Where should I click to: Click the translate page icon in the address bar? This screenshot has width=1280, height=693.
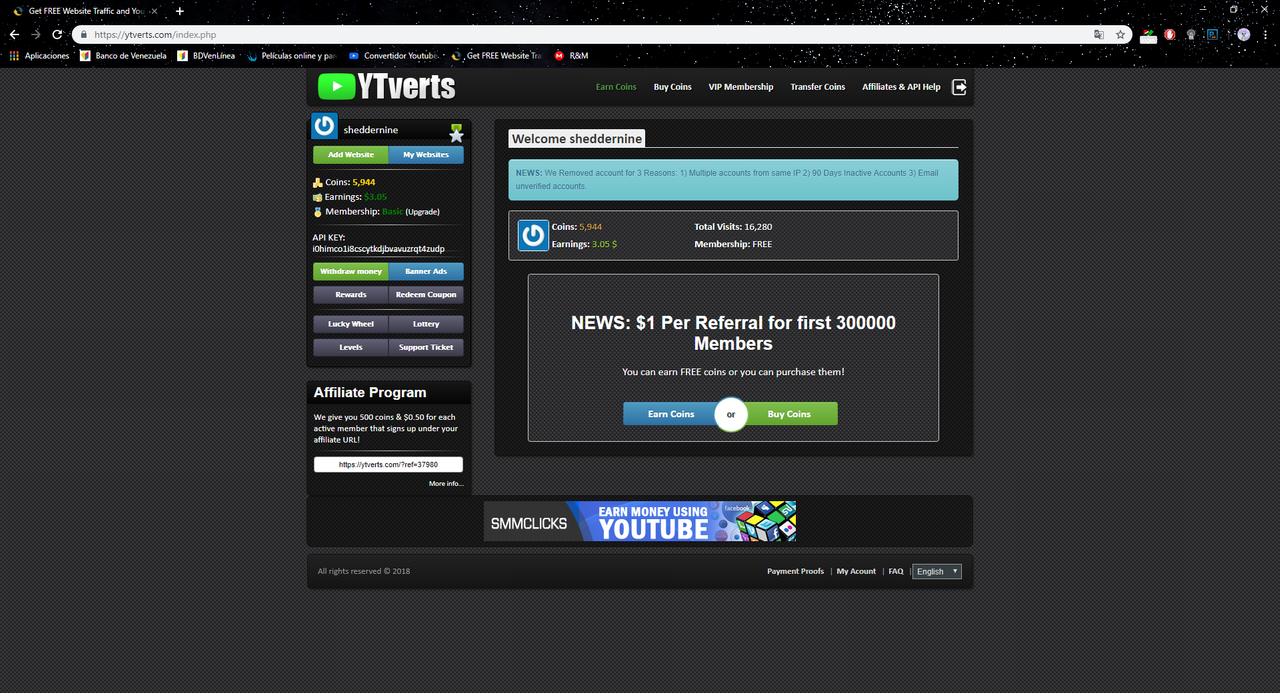pyautogui.click(x=1099, y=34)
